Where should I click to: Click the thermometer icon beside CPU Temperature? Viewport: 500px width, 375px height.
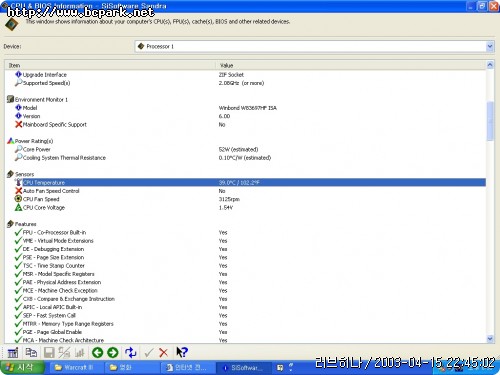18,182
